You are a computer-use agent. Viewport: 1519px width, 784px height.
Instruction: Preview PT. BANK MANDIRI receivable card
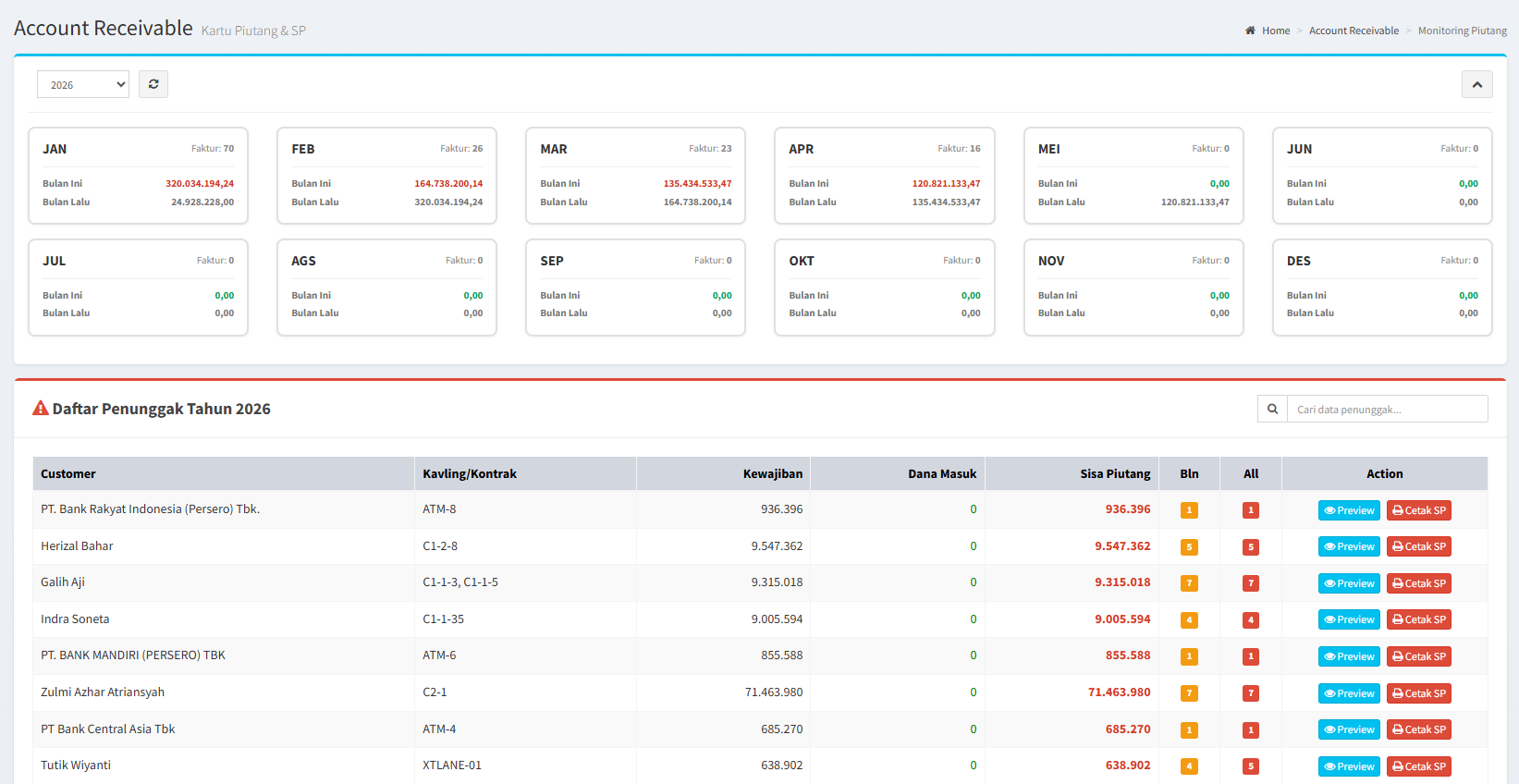click(1349, 656)
